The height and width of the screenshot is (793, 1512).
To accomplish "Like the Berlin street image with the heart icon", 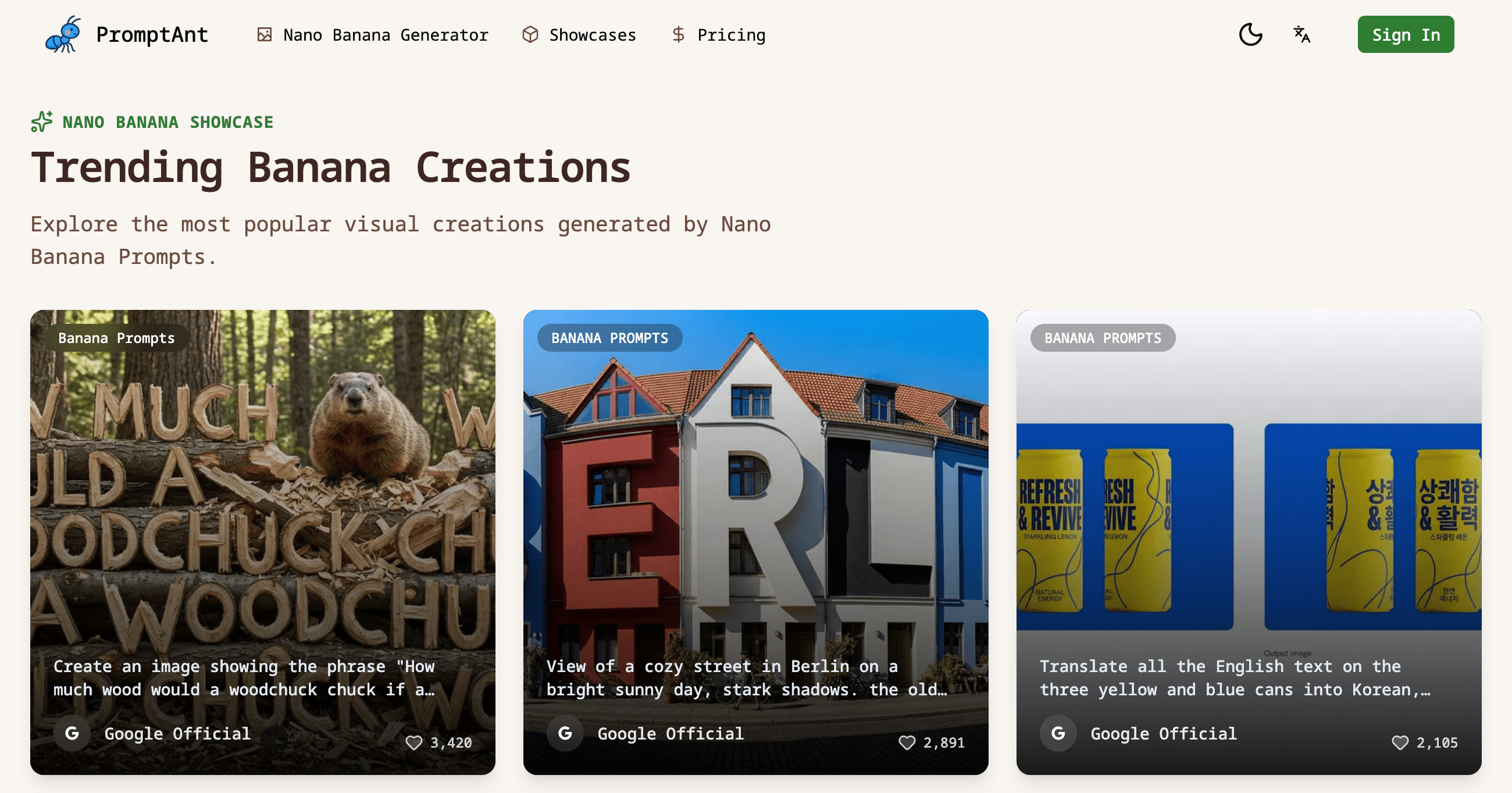I will (907, 742).
